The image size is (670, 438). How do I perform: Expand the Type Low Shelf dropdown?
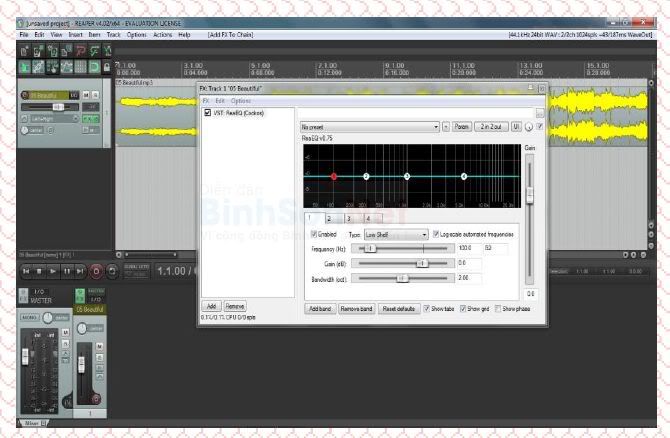pos(394,234)
